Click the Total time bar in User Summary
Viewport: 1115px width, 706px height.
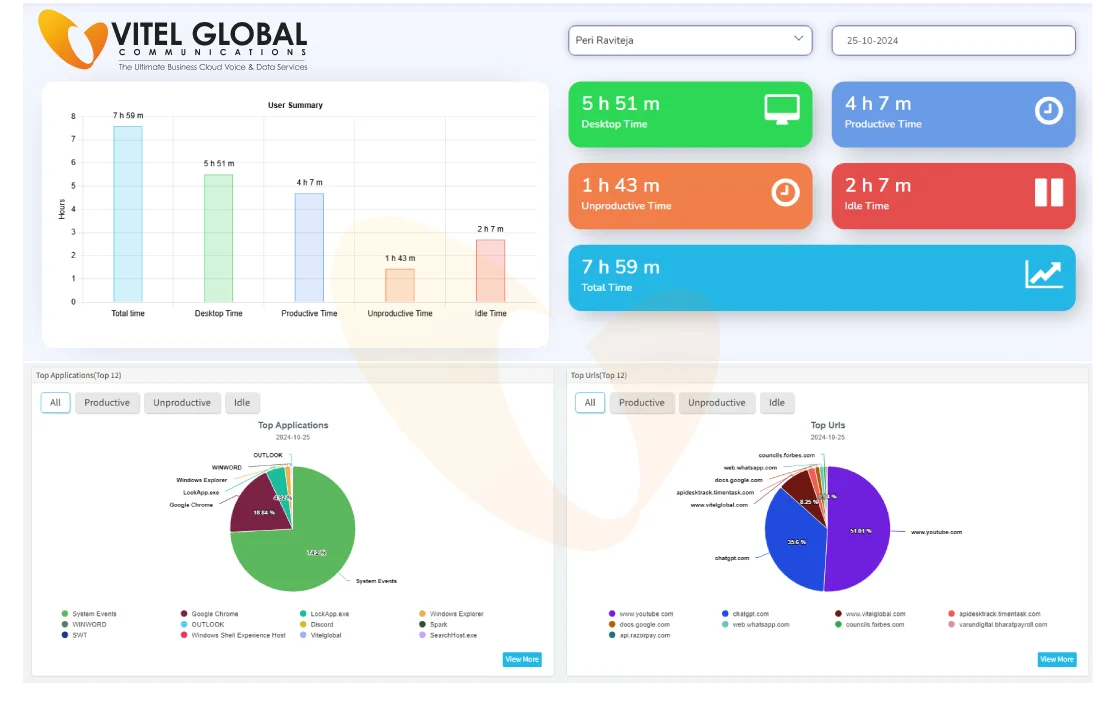[x=128, y=214]
